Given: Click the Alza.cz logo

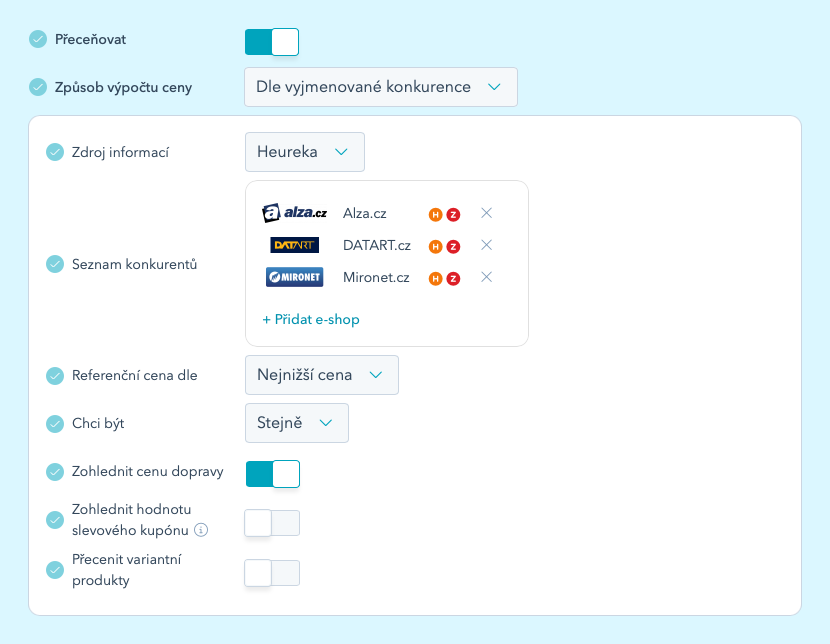Looking at the screenshot, I should pos(294,213).
